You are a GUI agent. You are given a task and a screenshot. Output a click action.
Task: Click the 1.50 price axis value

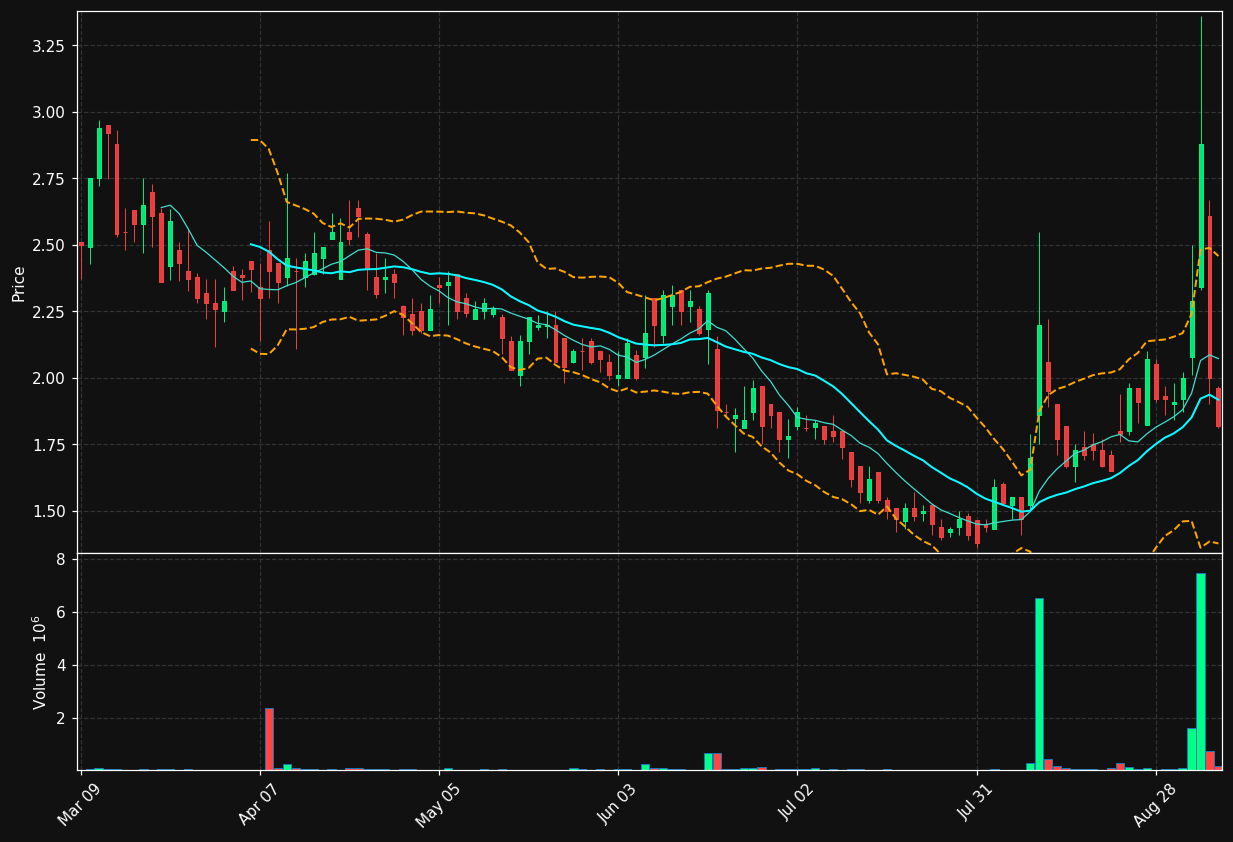[49, 511]
